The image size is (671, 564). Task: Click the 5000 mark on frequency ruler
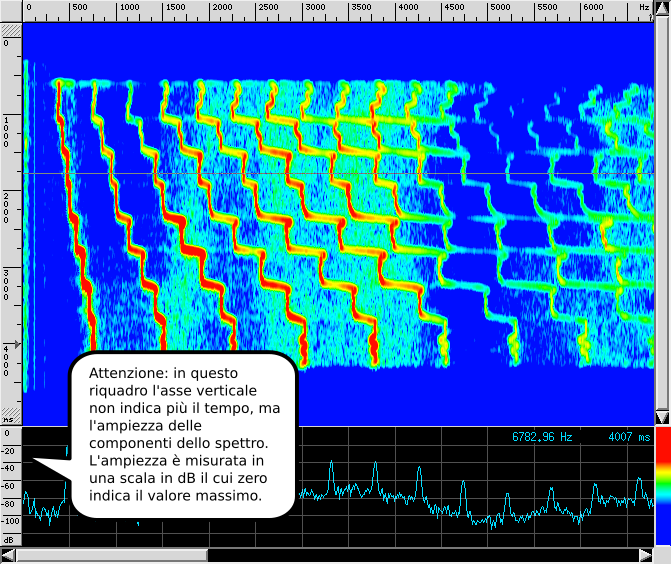(x=500, y=7)
